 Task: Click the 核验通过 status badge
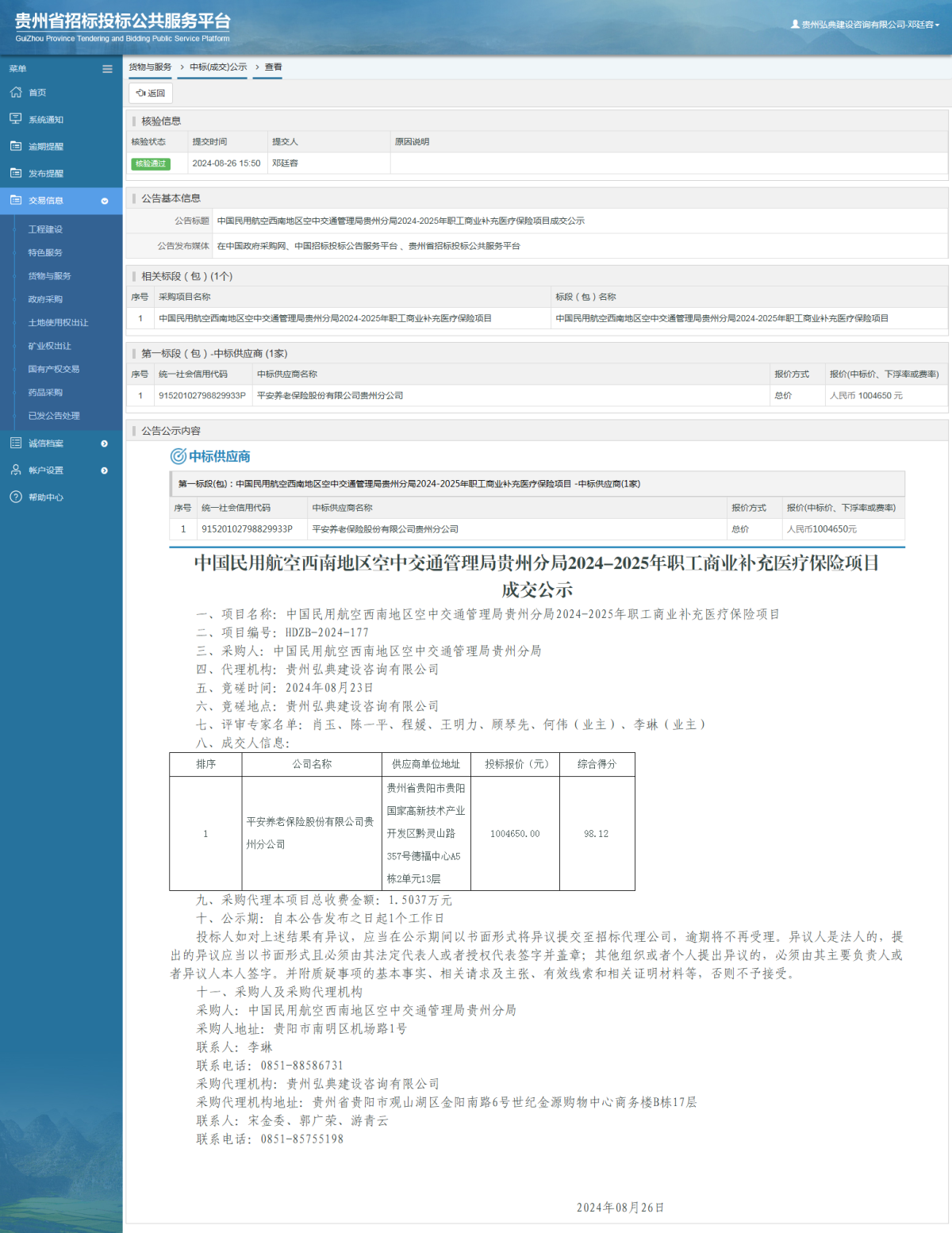click(x=151, y=163)
